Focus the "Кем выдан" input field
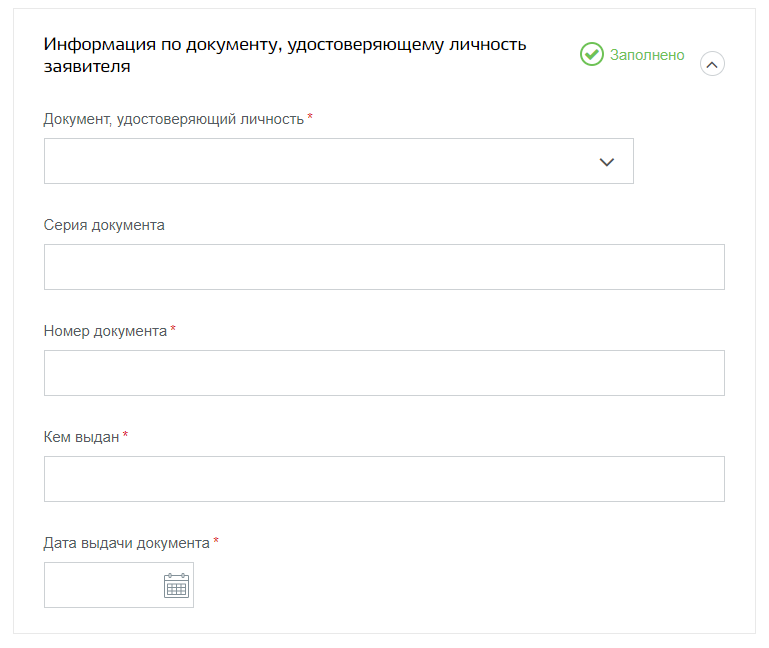This screenshot has height=648, width=769. pyautogui.click(x=384, y=479)
